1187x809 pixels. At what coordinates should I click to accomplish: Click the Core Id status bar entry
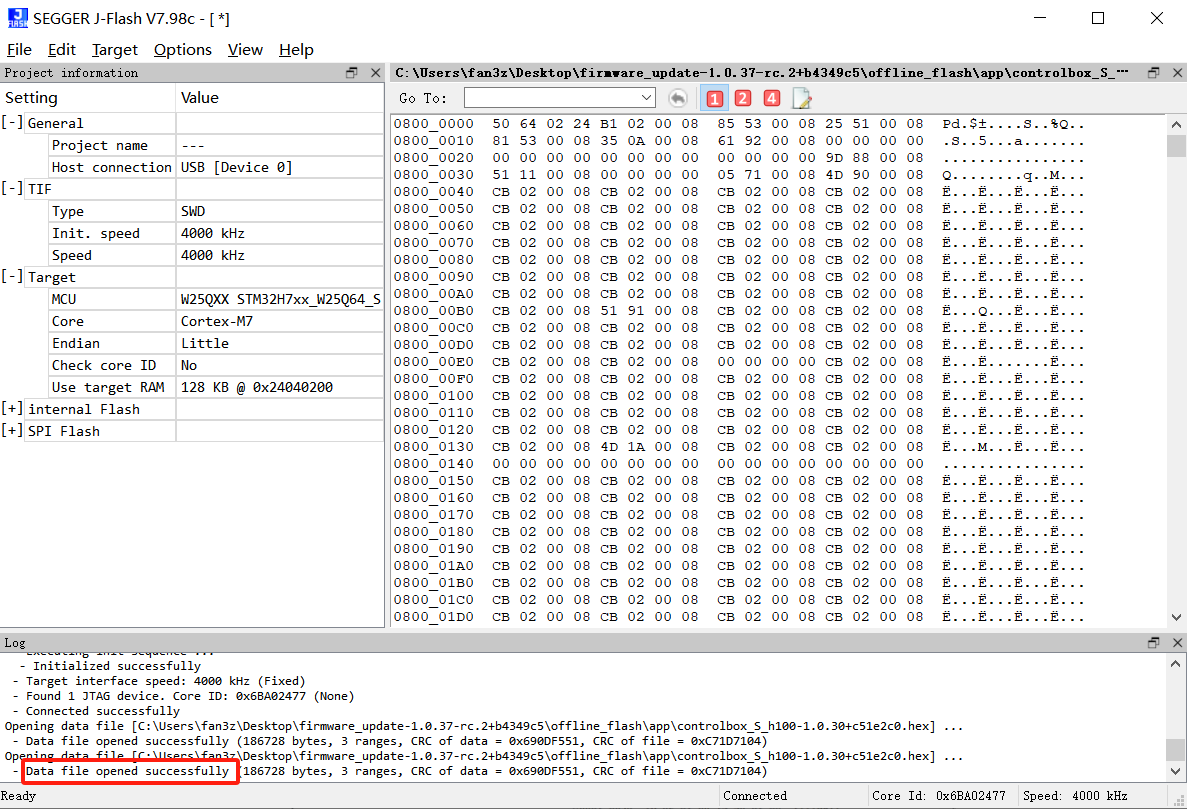coord(939,796)
